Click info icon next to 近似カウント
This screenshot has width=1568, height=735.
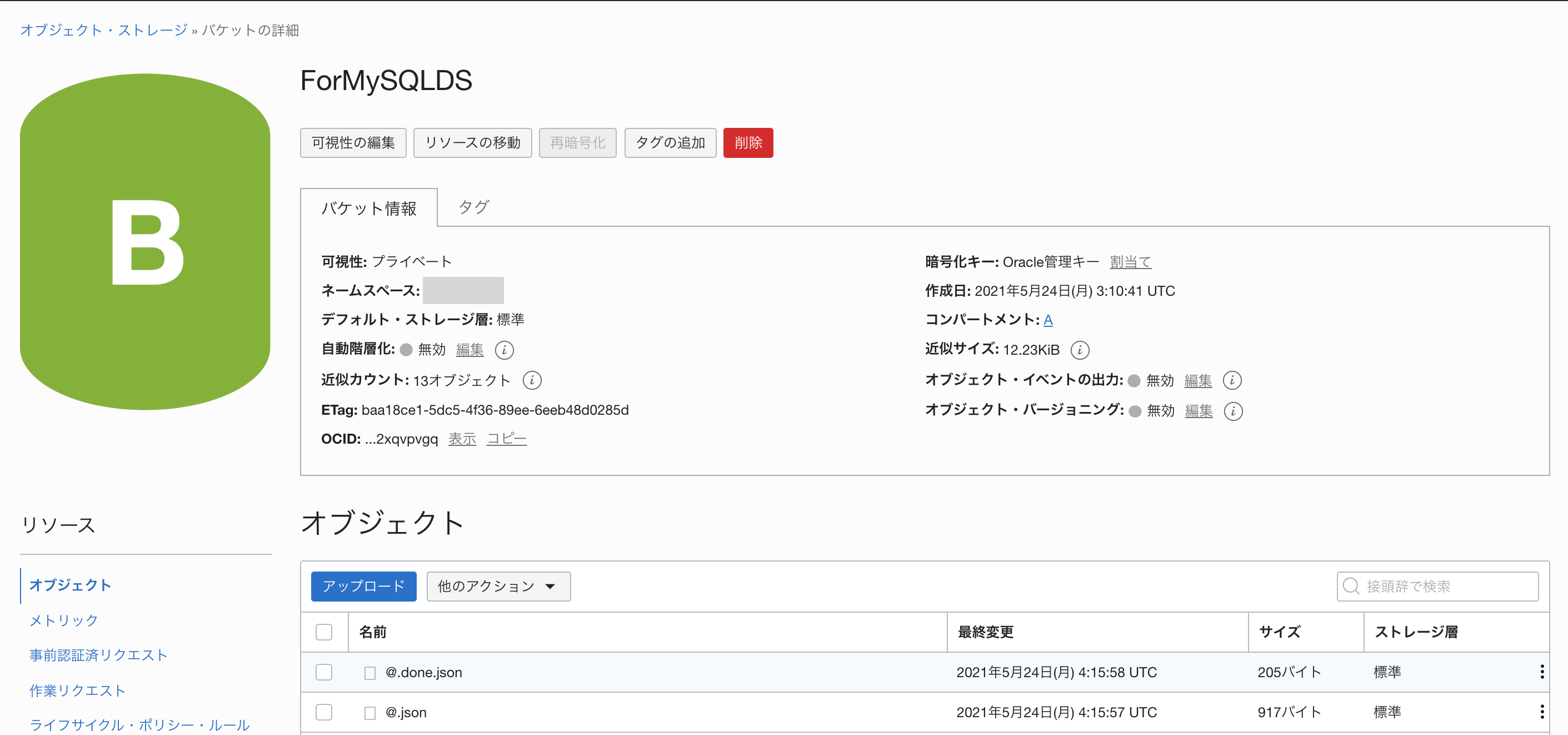[532, 380]
